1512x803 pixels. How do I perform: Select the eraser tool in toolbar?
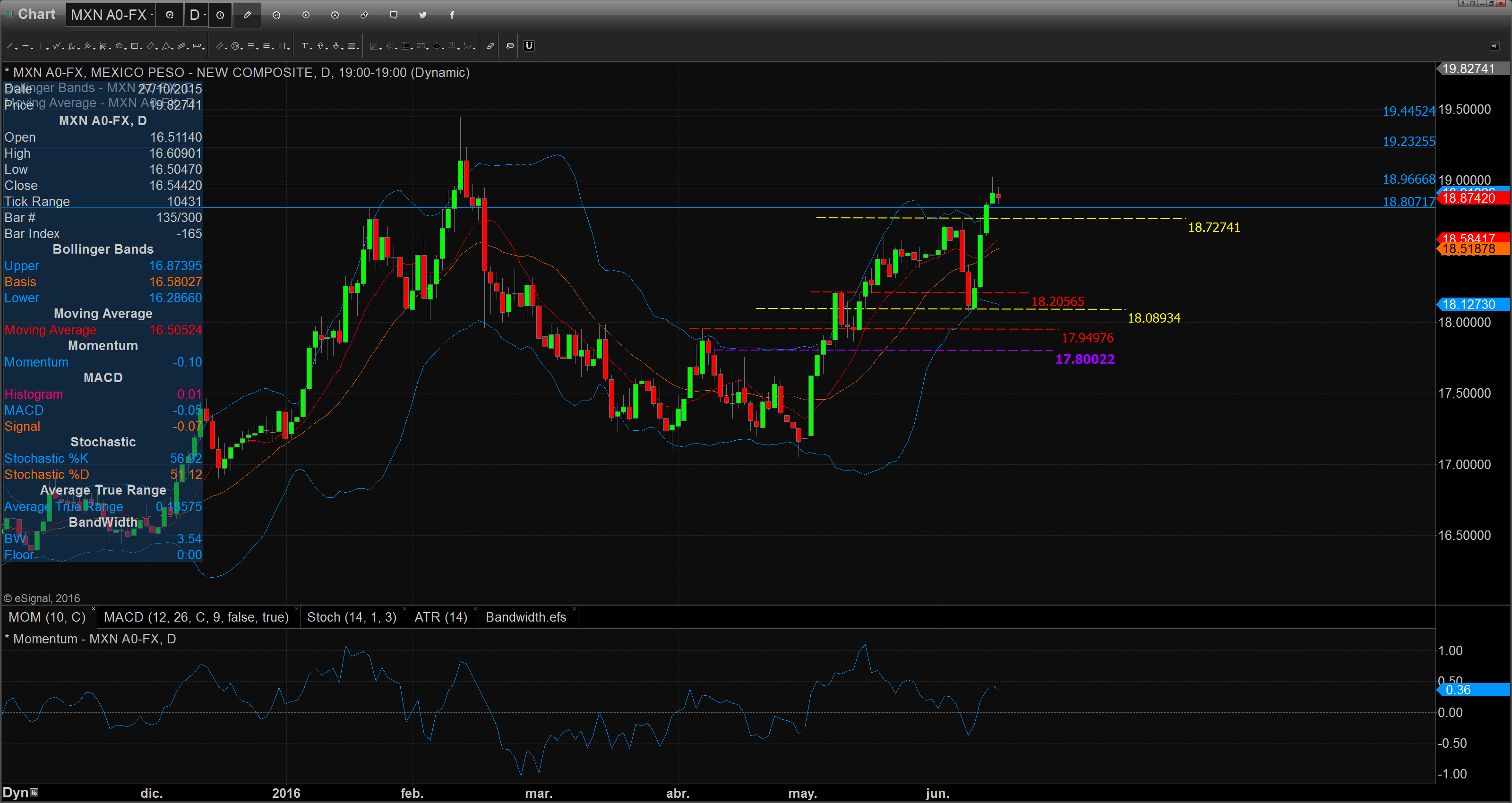(x=491, y=46)
